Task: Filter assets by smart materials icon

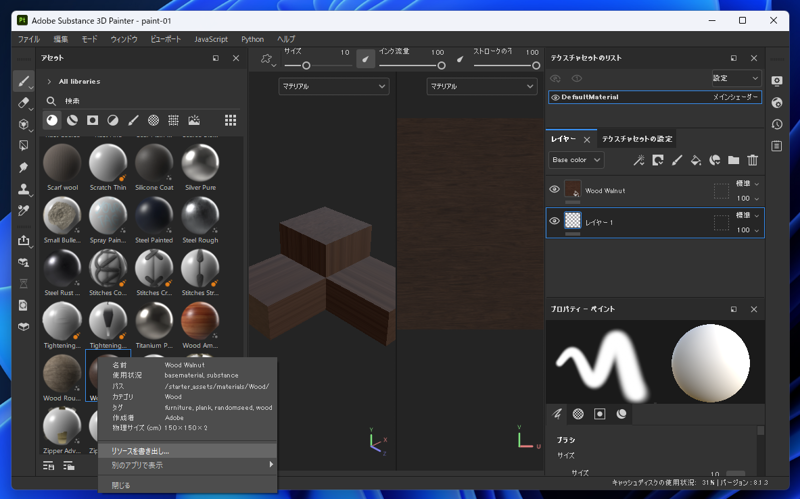Action: 72,120
